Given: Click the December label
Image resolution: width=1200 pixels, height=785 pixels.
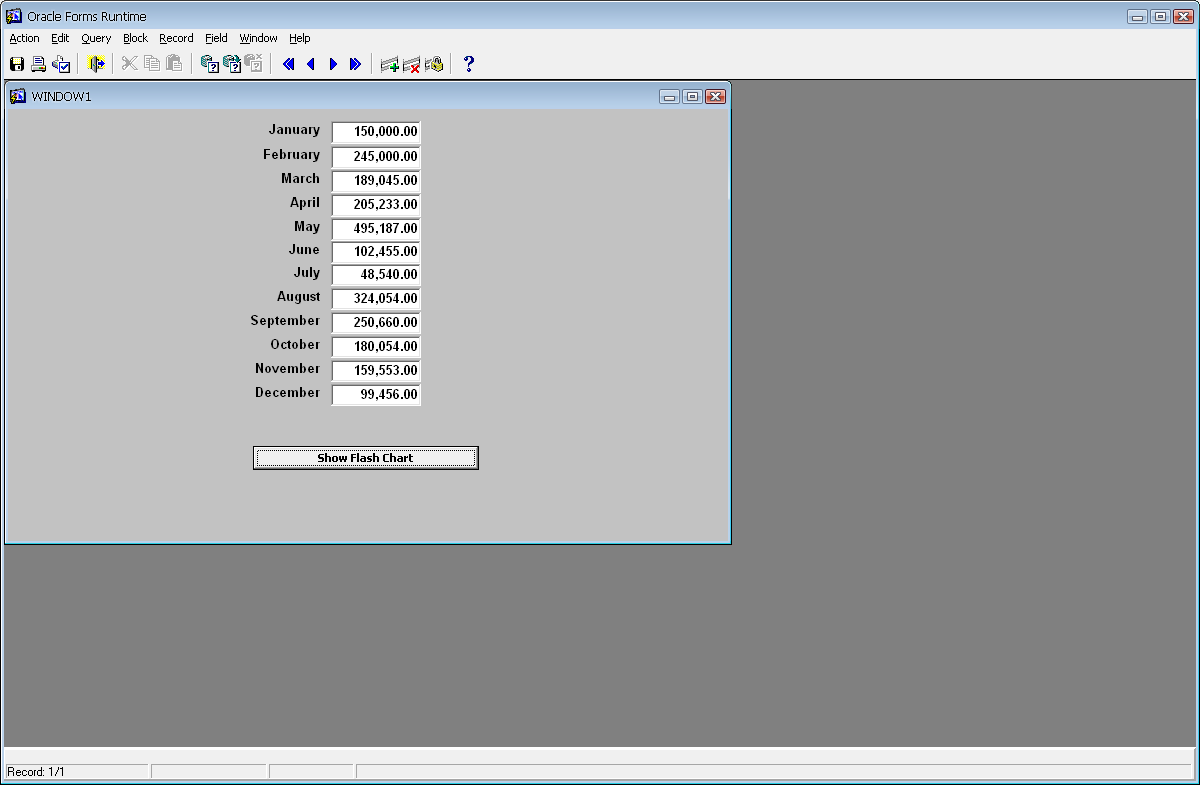Looking at the screenshot, I should click(287, 393).
